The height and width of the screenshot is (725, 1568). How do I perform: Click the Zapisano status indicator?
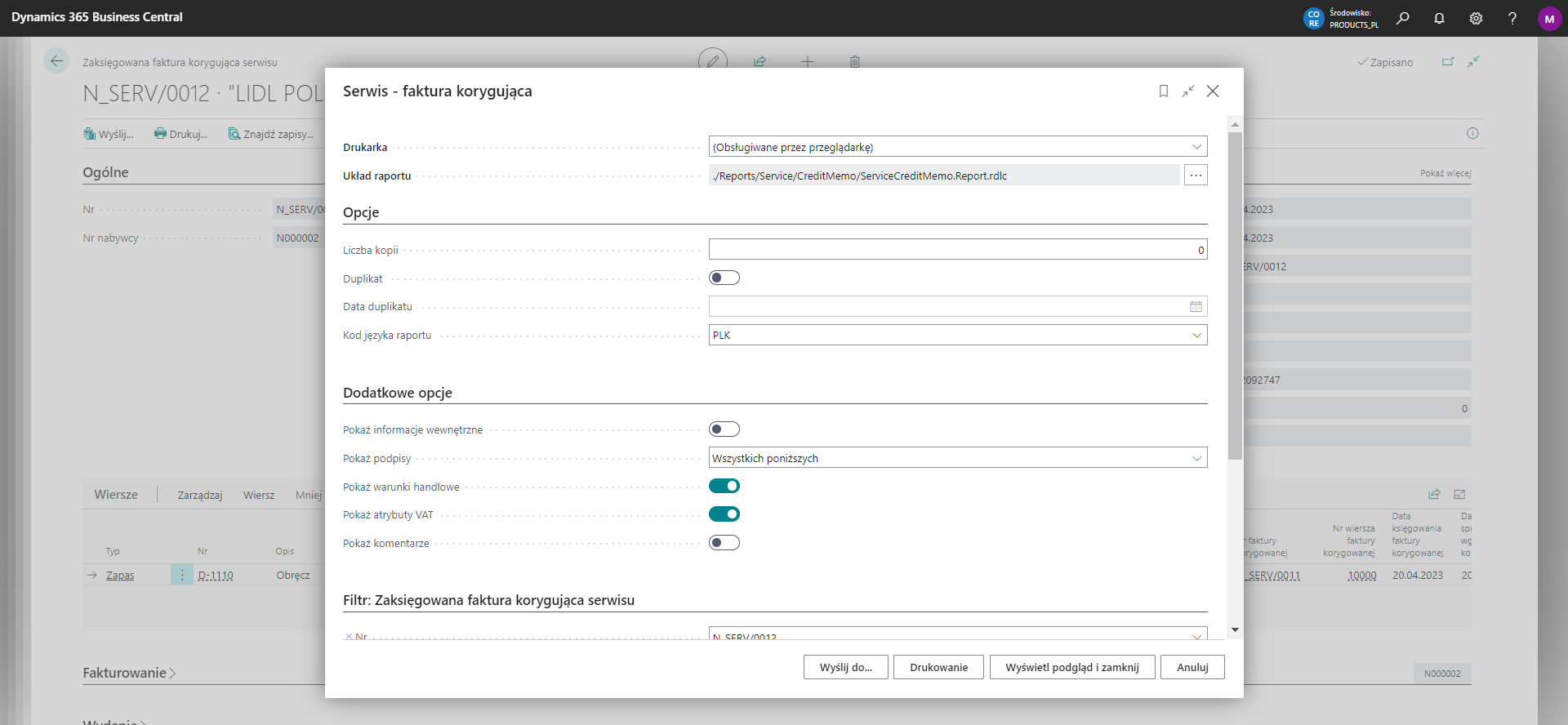coord(1385,62)
